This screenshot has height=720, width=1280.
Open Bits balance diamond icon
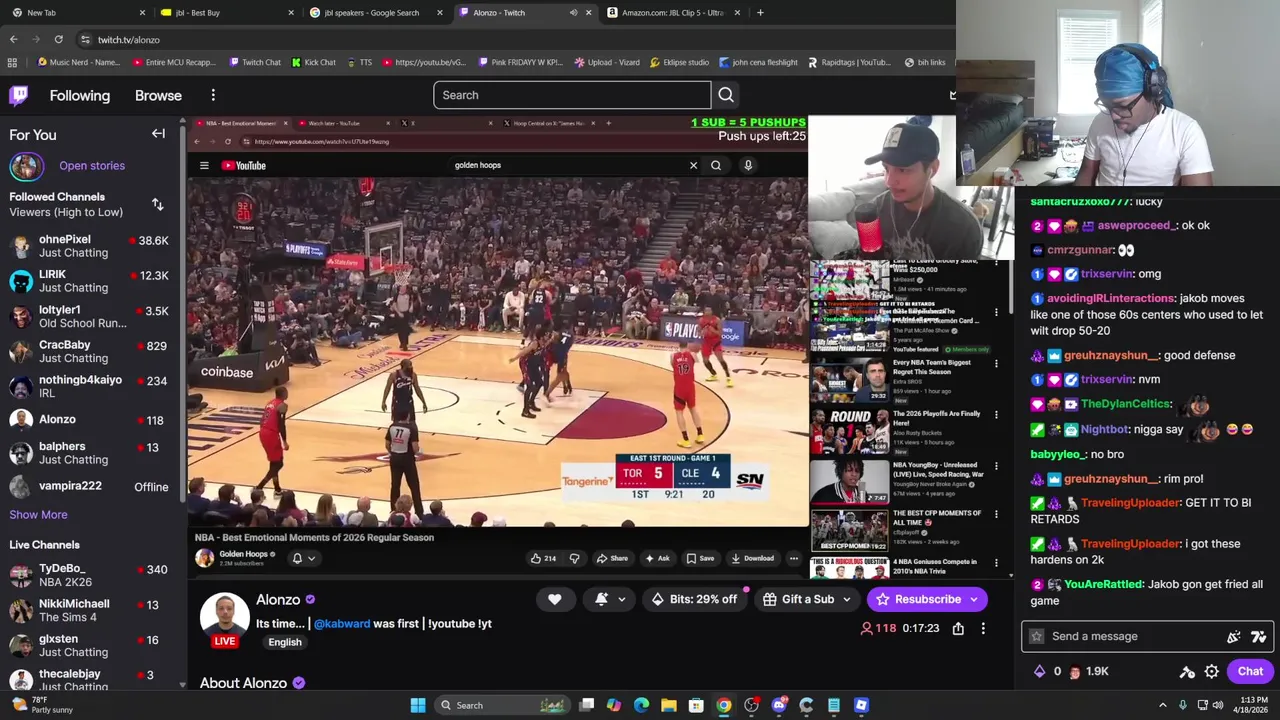1039,671
